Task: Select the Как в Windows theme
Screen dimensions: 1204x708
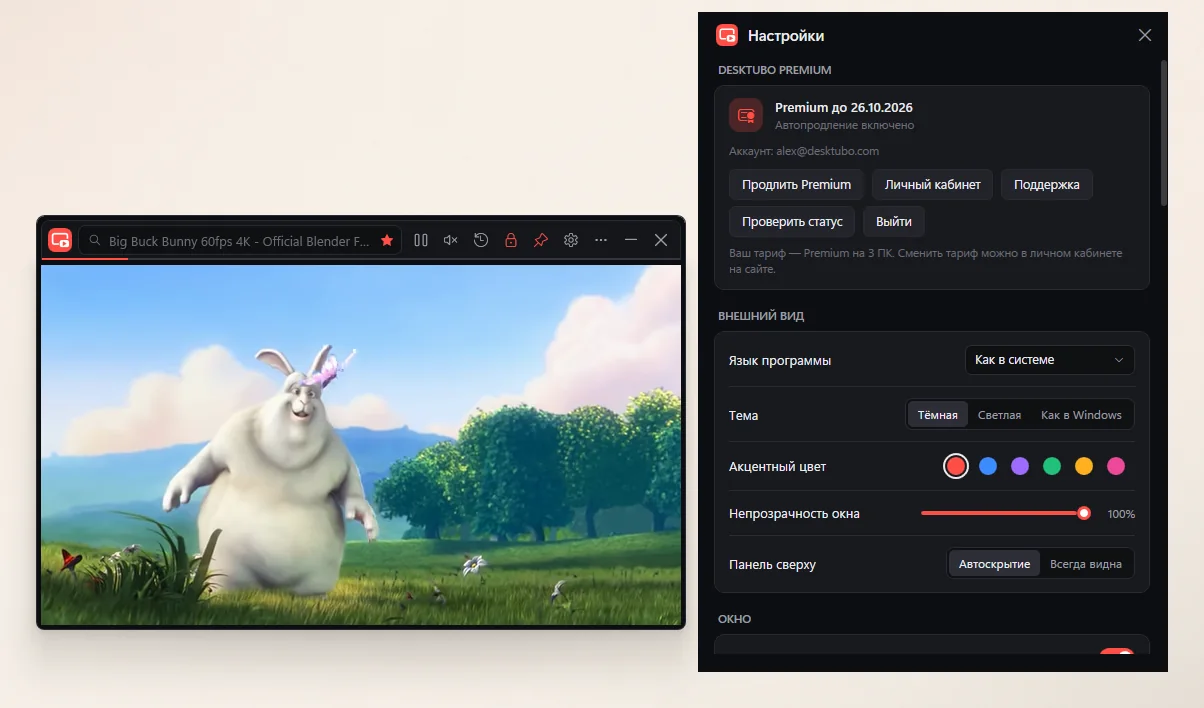Action: point(1081,415)
